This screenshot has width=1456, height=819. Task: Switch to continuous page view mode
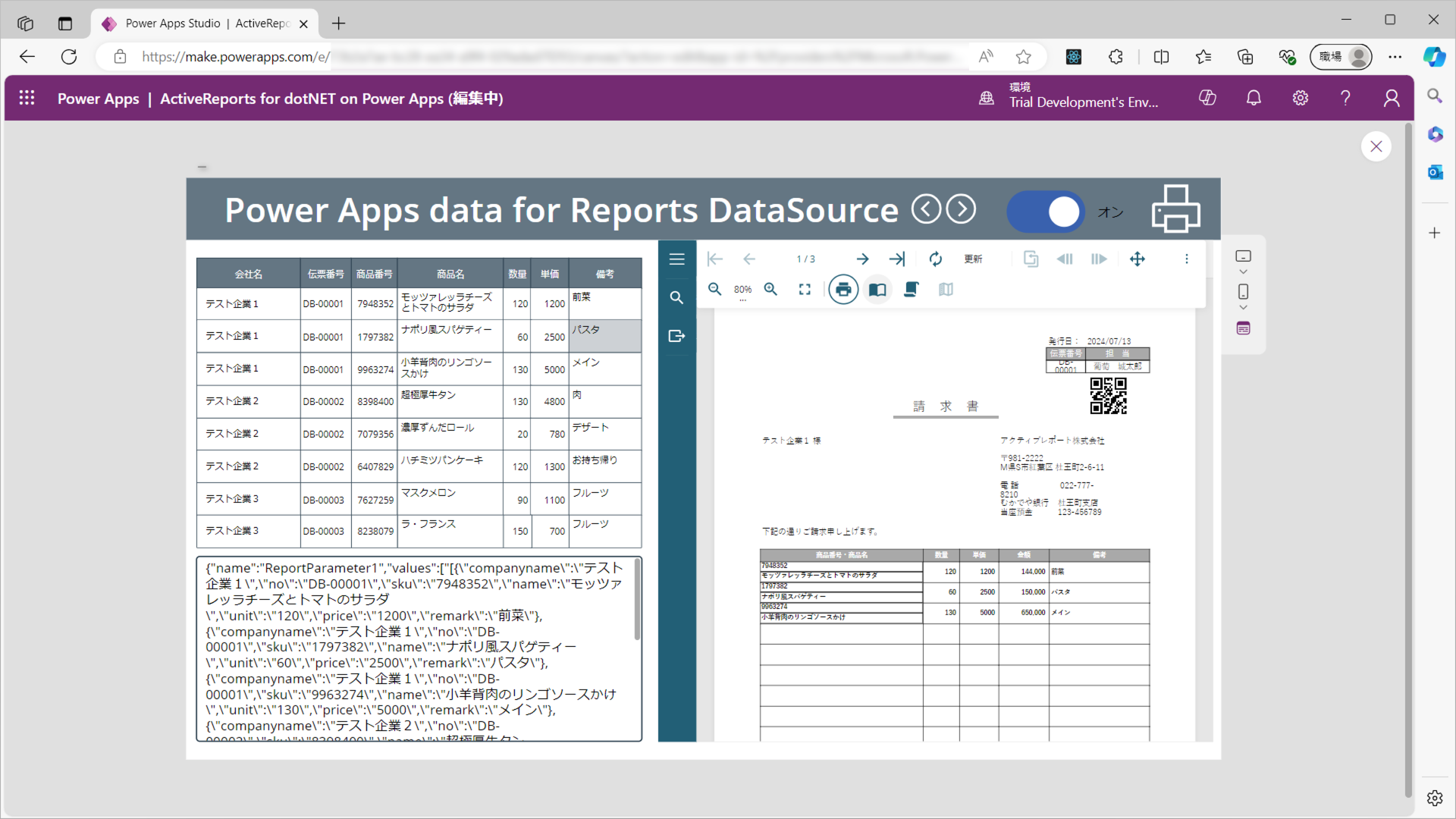(912, 289)
